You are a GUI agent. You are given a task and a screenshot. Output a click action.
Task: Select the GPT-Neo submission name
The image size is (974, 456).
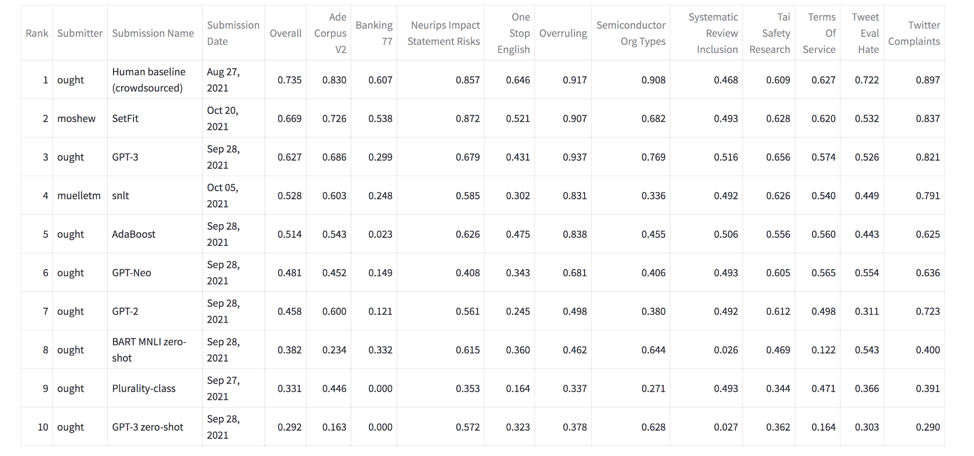(132, 273)
